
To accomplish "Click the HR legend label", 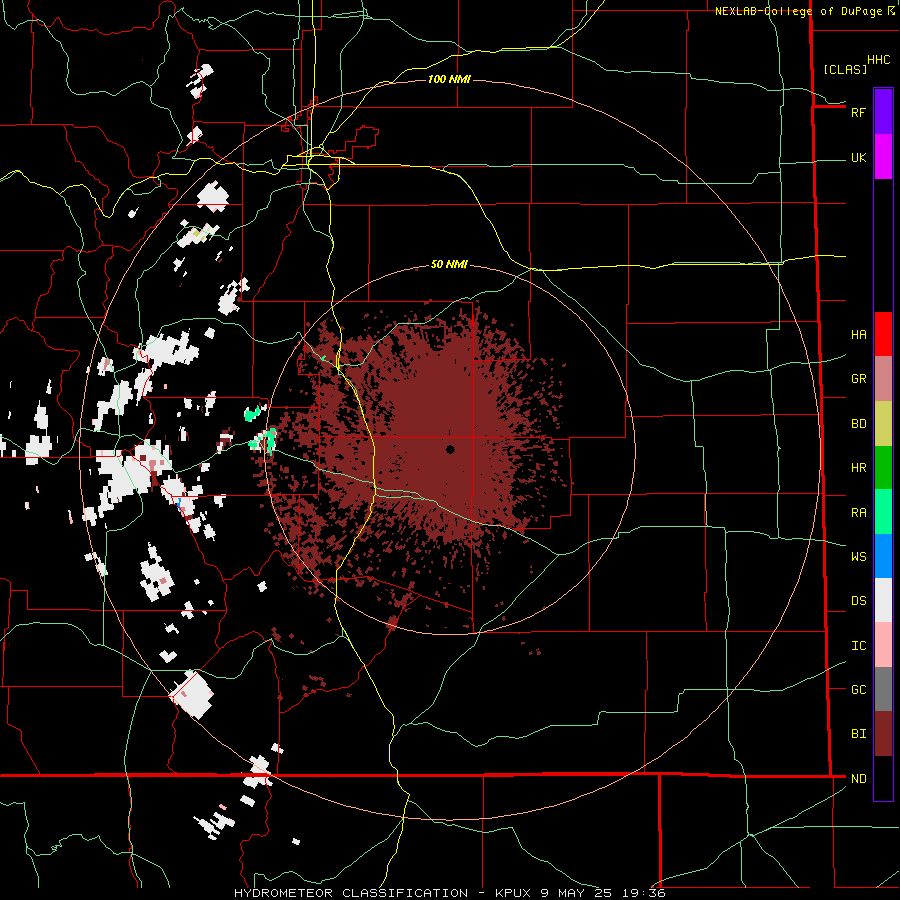I will 858,468.
